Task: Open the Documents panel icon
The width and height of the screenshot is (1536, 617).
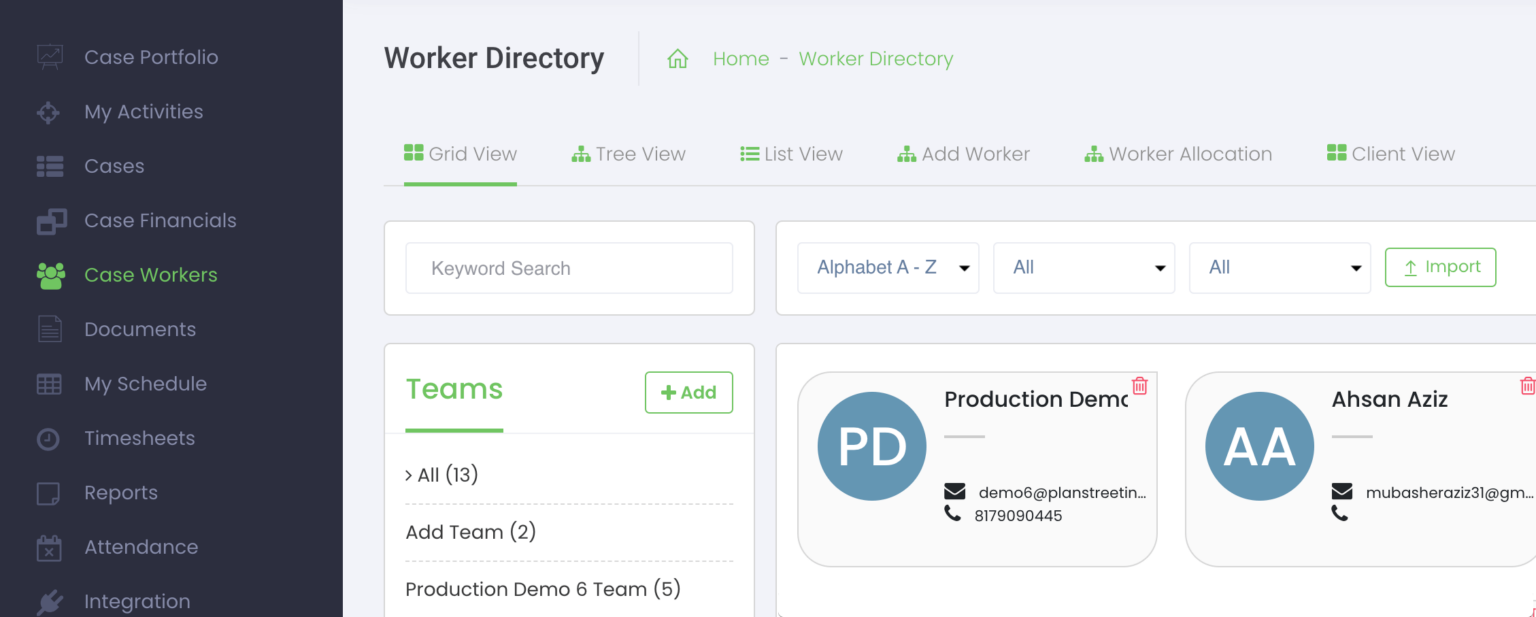Action: [x=47, y=329]
